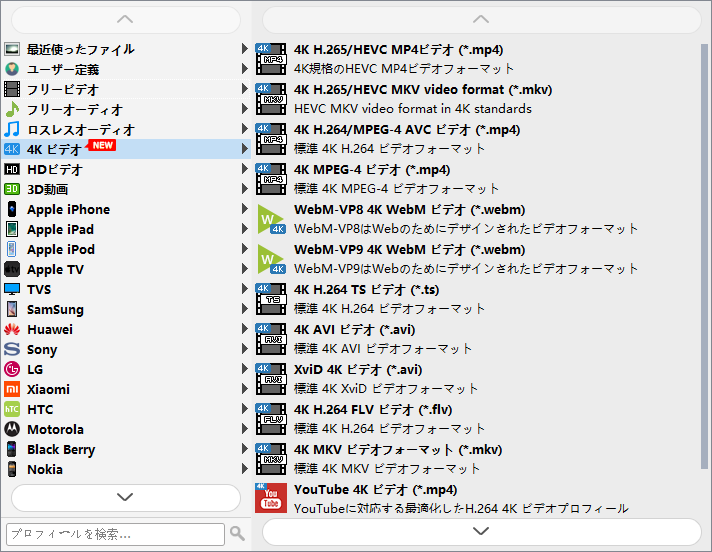Click the 4K H.265/HEVC MKV format icon
Viewport: 712px width, 552px height.
tap(271, 99)
